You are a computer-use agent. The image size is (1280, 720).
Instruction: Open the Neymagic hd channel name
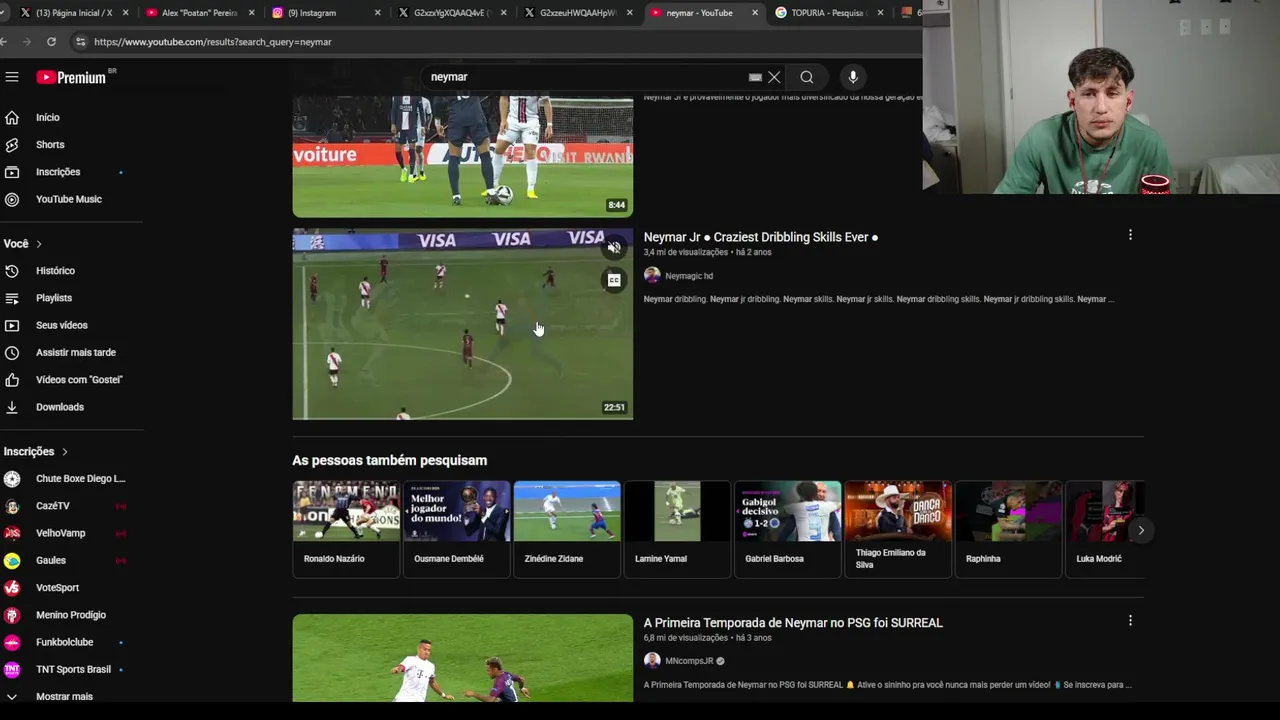point(689,276)
